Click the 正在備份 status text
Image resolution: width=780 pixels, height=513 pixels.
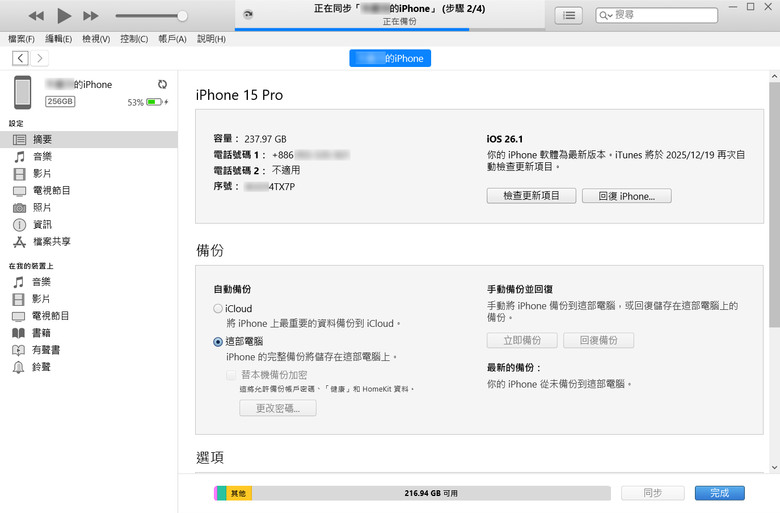(399, 21)
